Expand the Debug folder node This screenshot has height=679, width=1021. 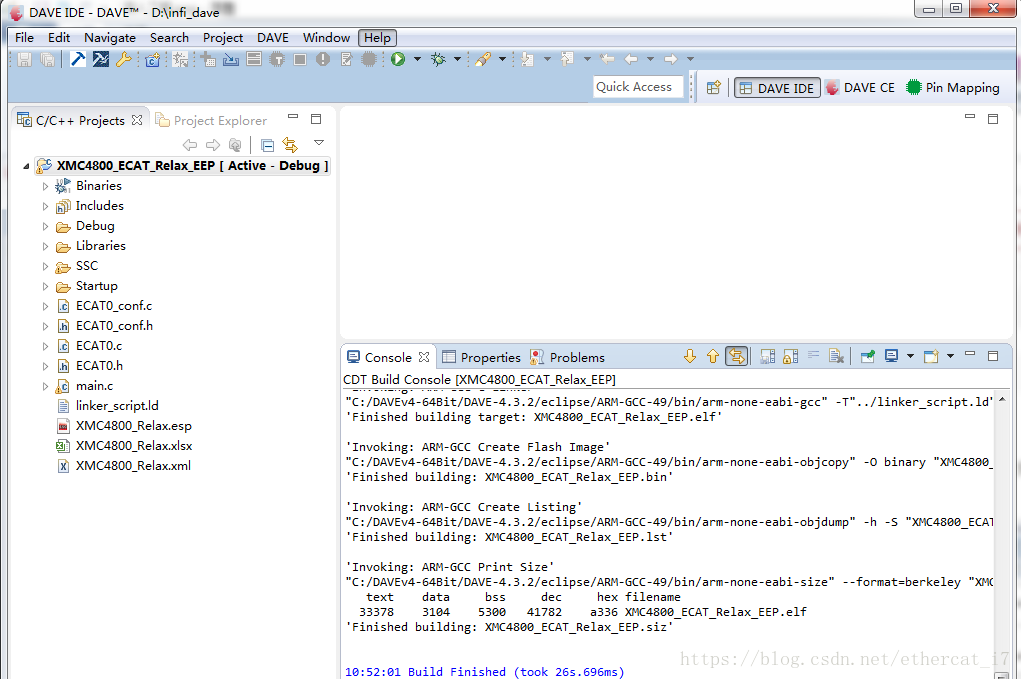coord(45,227)
